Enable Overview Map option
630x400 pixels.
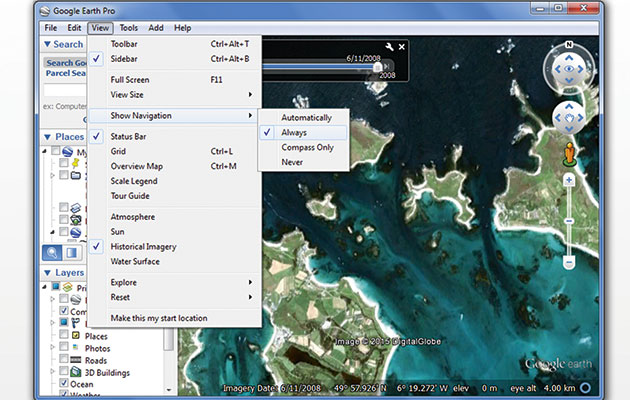175,166
